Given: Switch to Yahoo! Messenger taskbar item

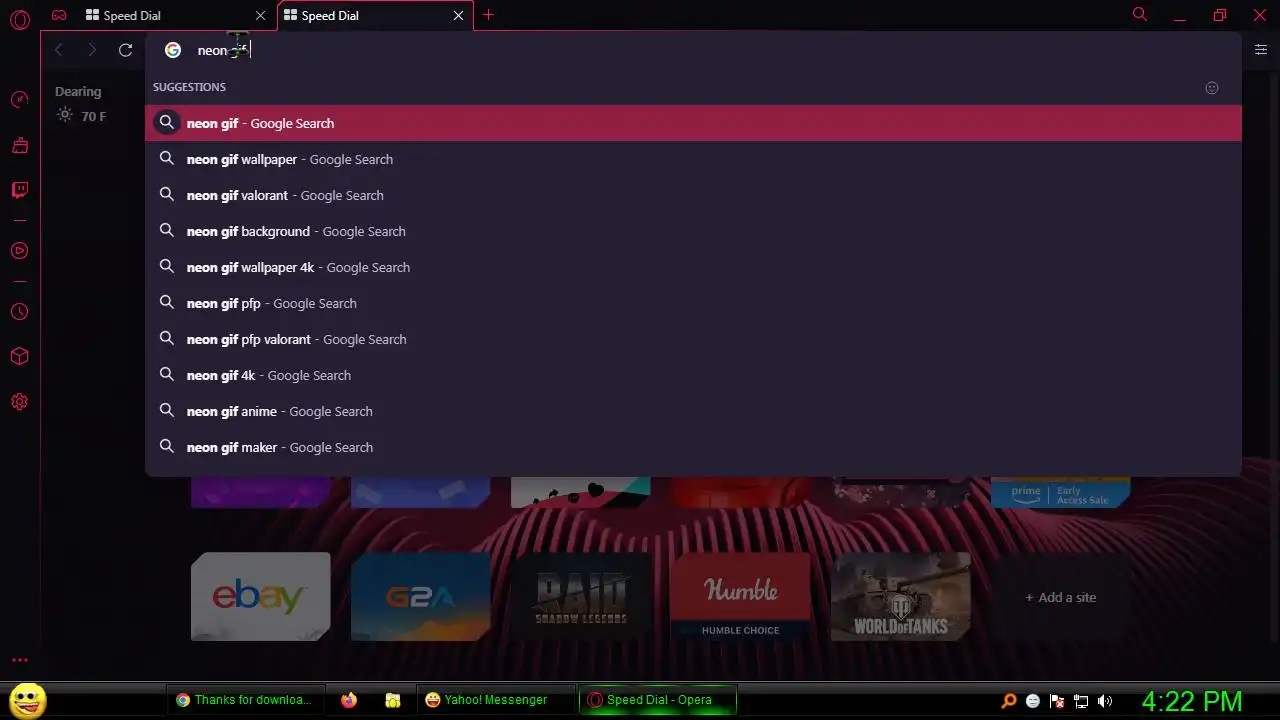Looking at the screenshot, I should 497,700.
